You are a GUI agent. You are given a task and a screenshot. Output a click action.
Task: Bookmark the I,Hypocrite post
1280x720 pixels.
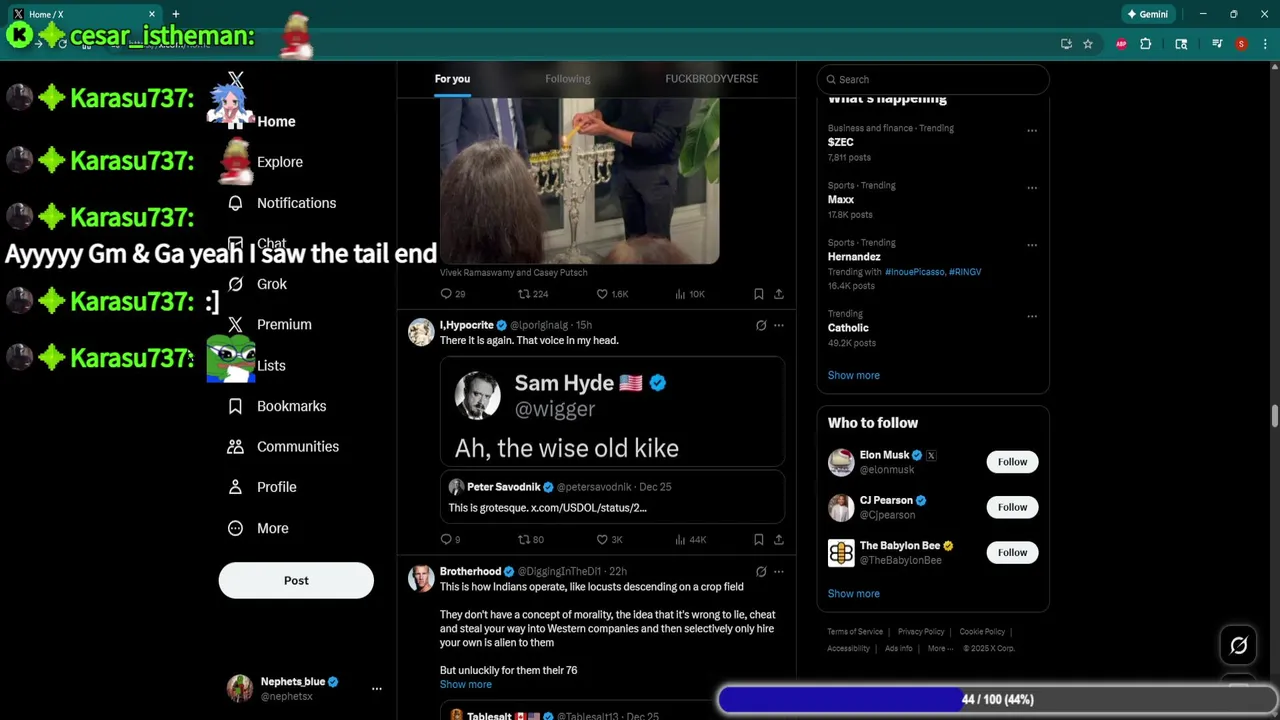click(x=759, y=540)
